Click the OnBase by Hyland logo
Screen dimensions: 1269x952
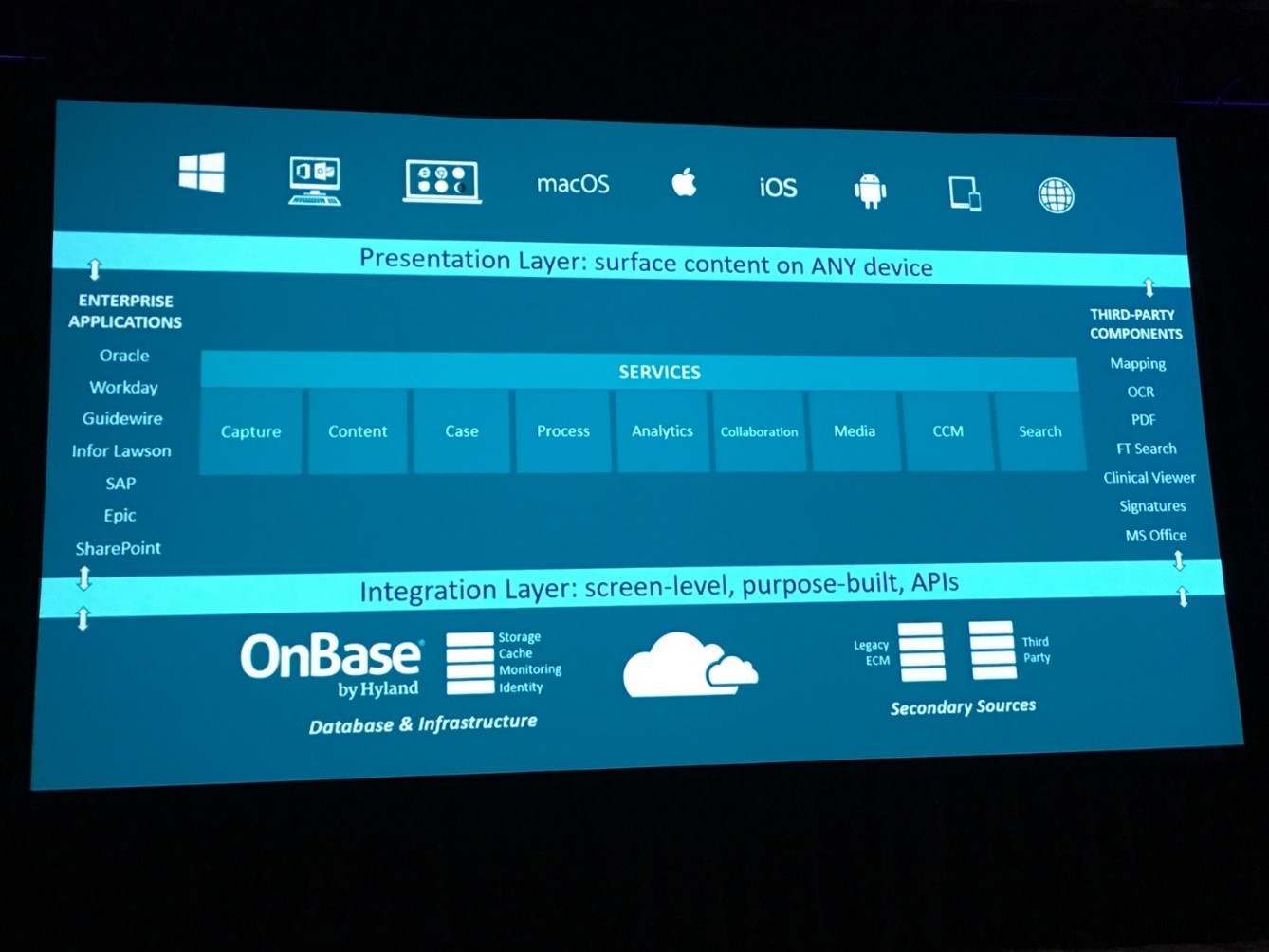pos(331,666)
